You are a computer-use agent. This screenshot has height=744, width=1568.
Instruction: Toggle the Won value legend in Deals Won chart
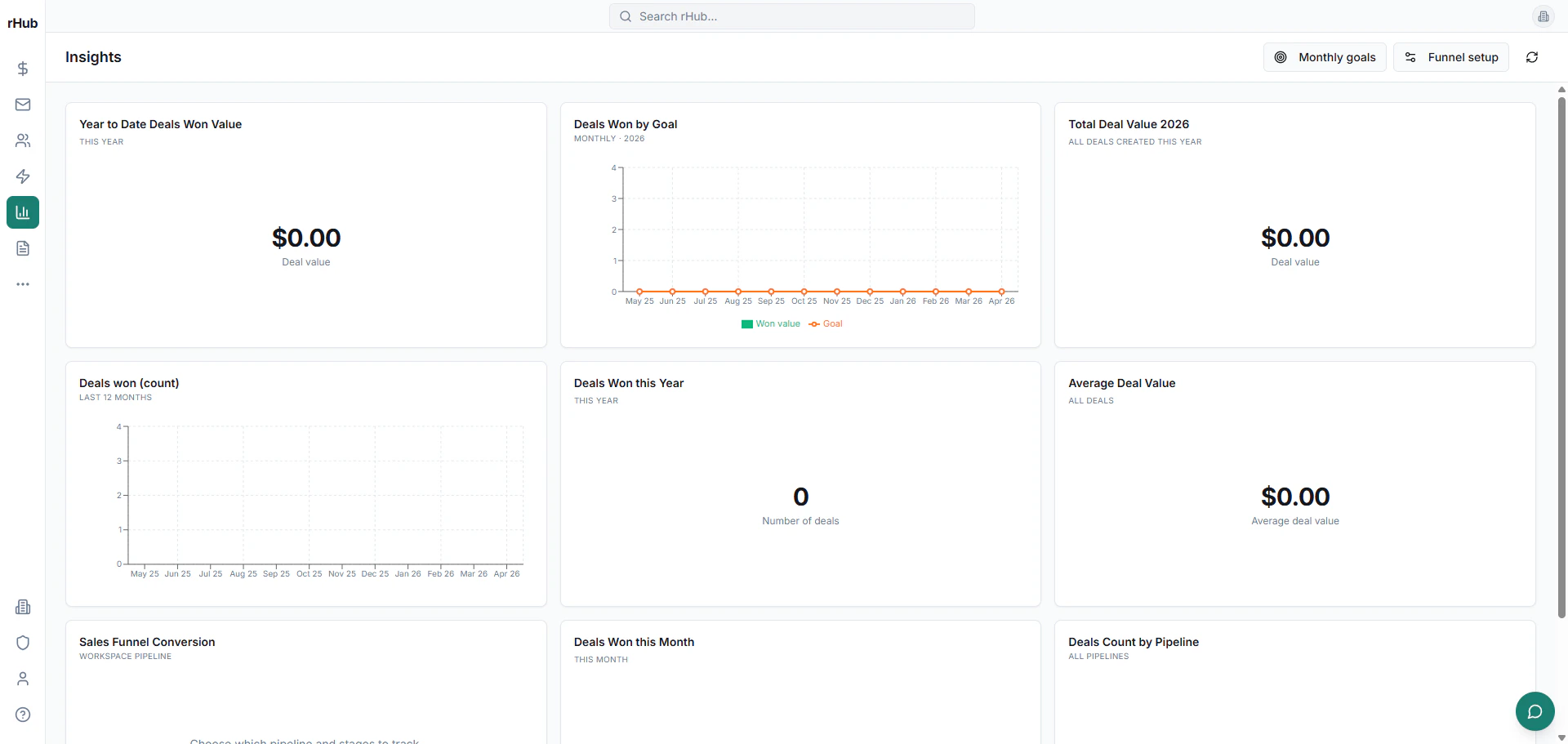768,323
